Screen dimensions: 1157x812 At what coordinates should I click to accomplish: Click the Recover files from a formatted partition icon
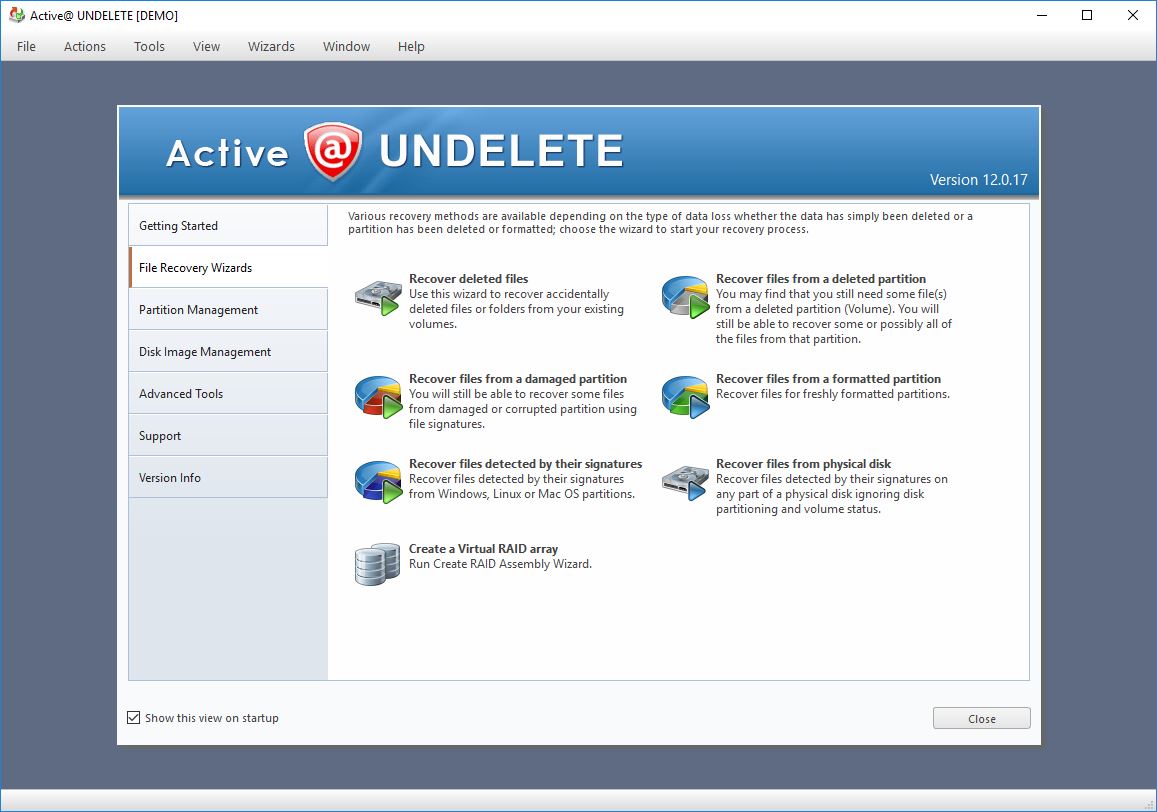click(x=685, y=394)
